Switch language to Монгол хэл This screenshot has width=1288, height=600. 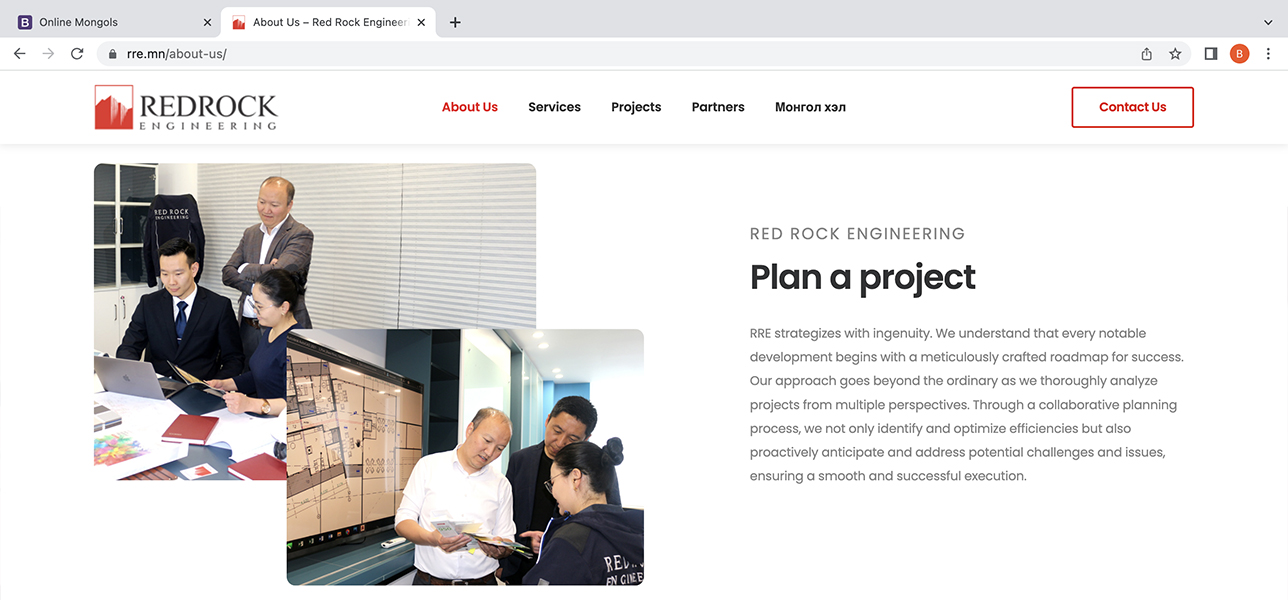[x=810, y=107]
